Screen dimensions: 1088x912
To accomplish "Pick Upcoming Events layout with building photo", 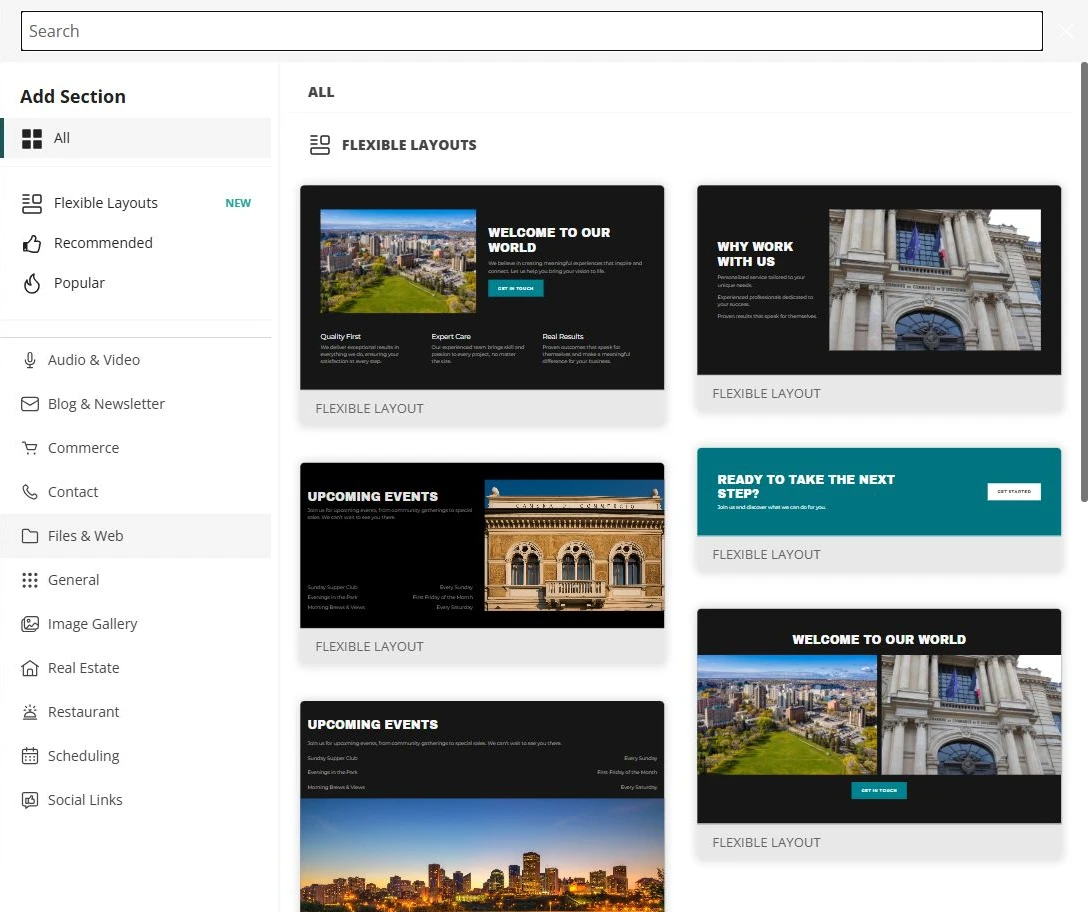I will coord(482,563).
